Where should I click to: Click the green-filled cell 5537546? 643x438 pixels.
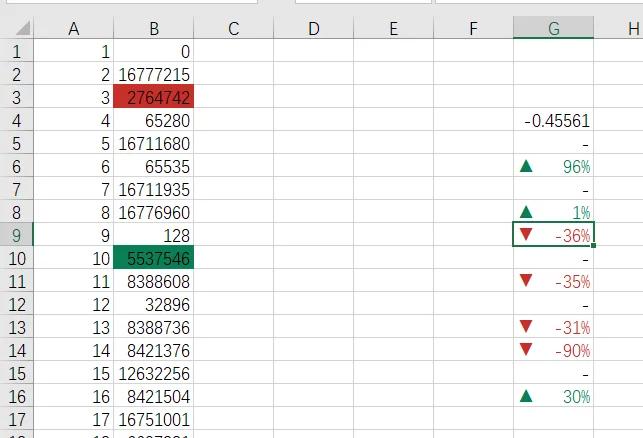click(153, 258)
